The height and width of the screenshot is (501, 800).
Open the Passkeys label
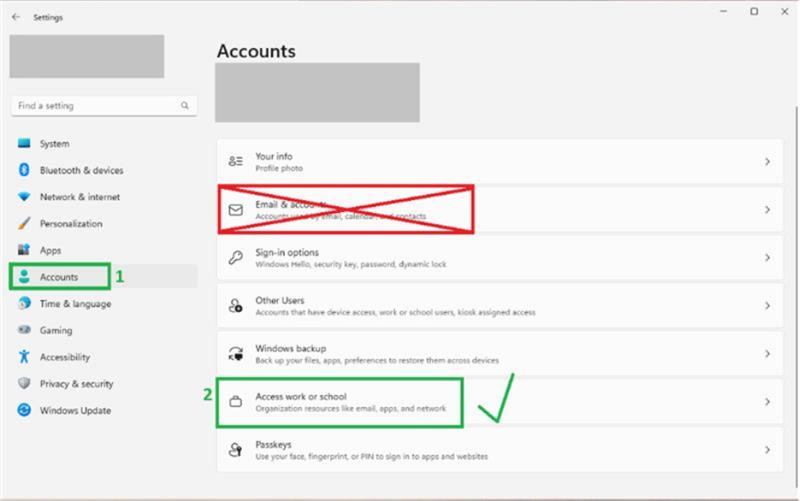click(273, 444)
